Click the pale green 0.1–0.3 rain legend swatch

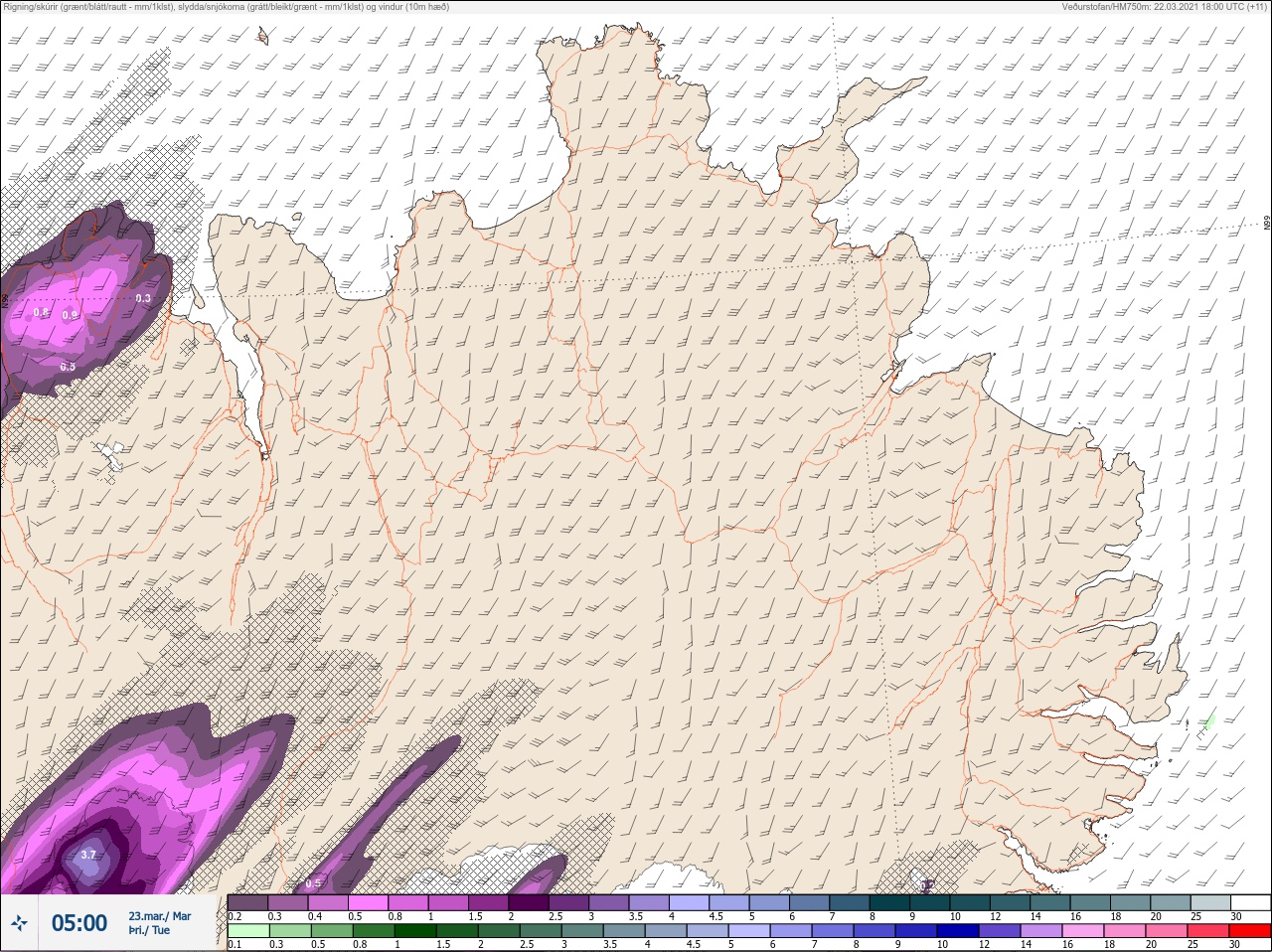point(248,930)
